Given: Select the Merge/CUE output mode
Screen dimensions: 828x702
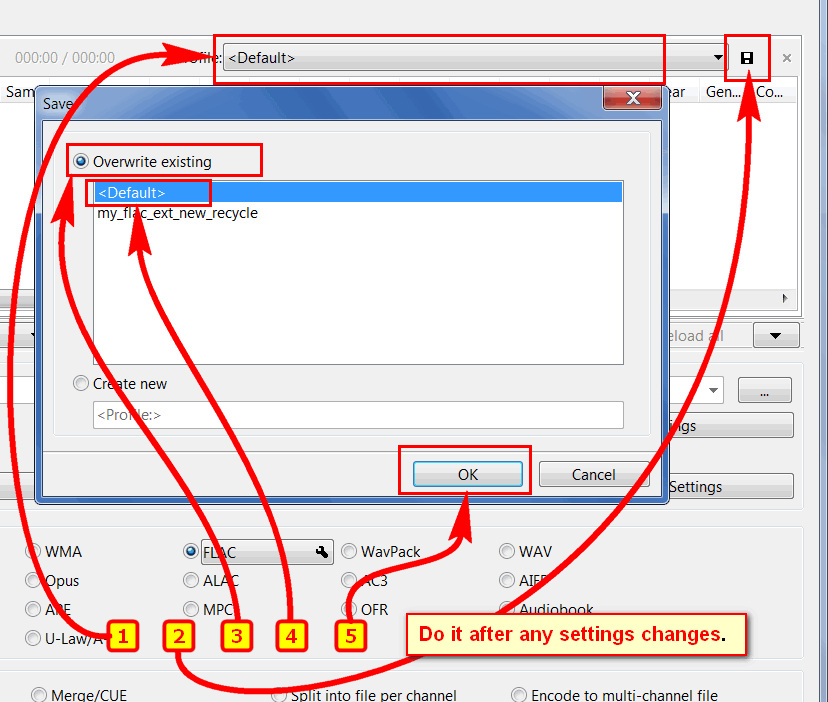Looking at the screenshot, I should tap(39, 694).
